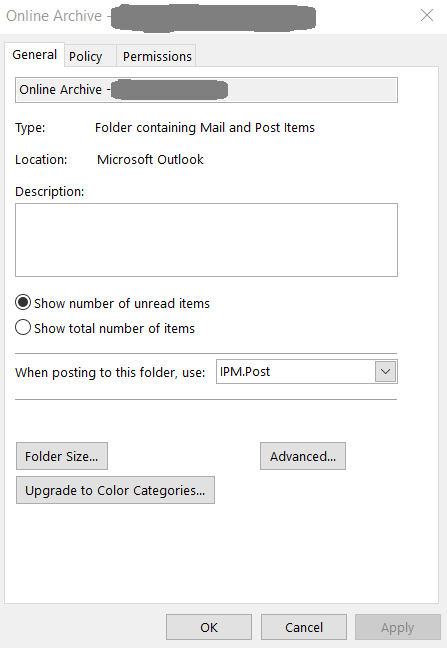The image size is (447, 648).
Task: Click the "When posting to this folder, use" label
Action: click(x=110, y=372)
